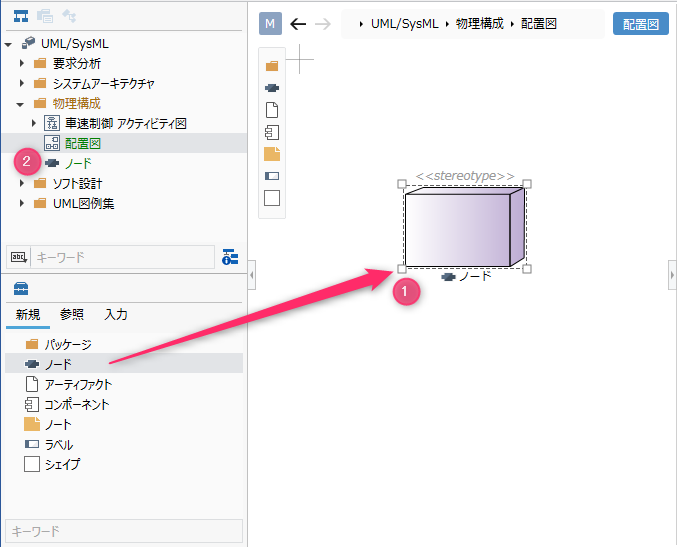Expand the 要求分析 folder
Image resolution: width=677 pixels, height=547 pixels.
point(22,63)
